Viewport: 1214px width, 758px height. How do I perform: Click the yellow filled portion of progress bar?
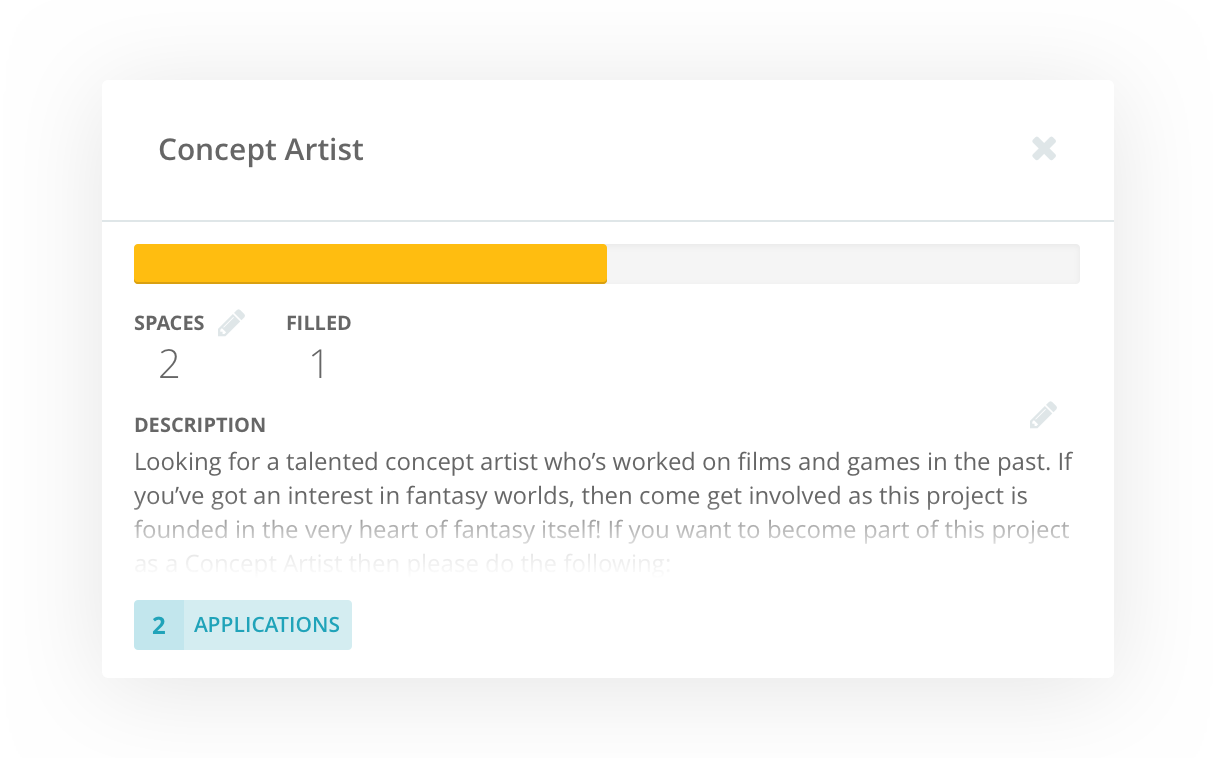click(370, 264)
